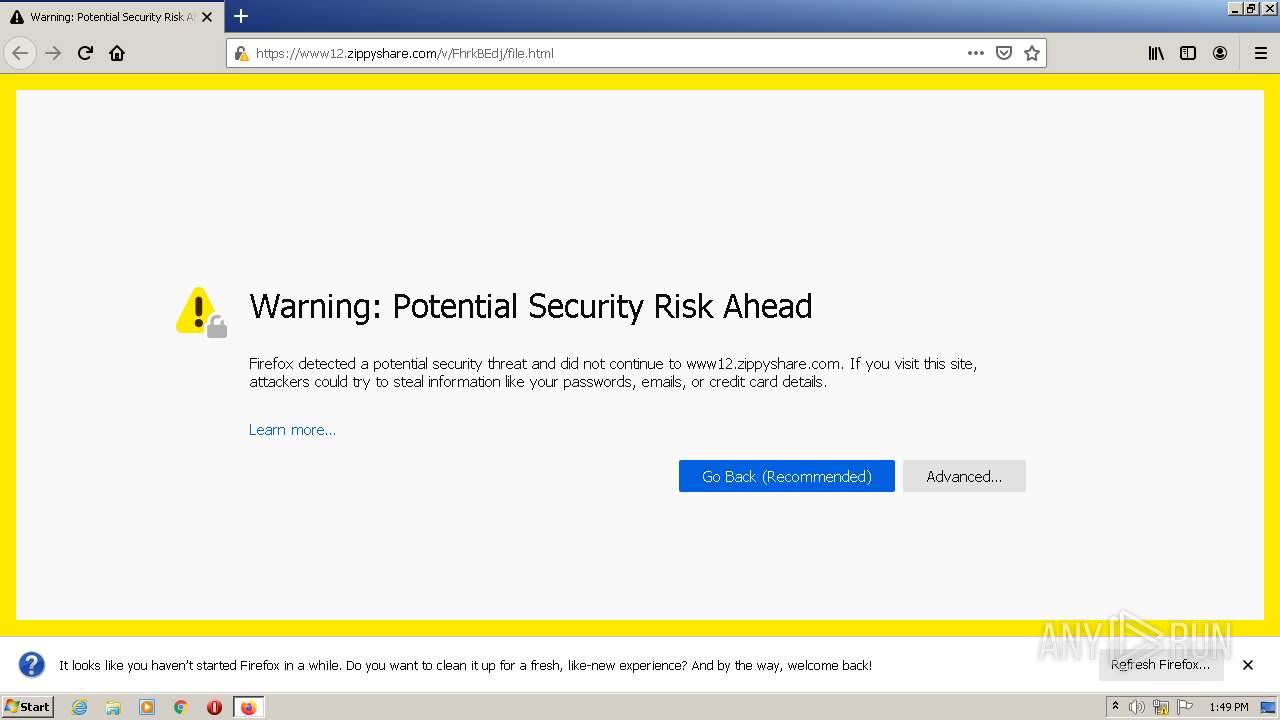
Task: Show site security info lock icon
Action: (x=241, y=53)
